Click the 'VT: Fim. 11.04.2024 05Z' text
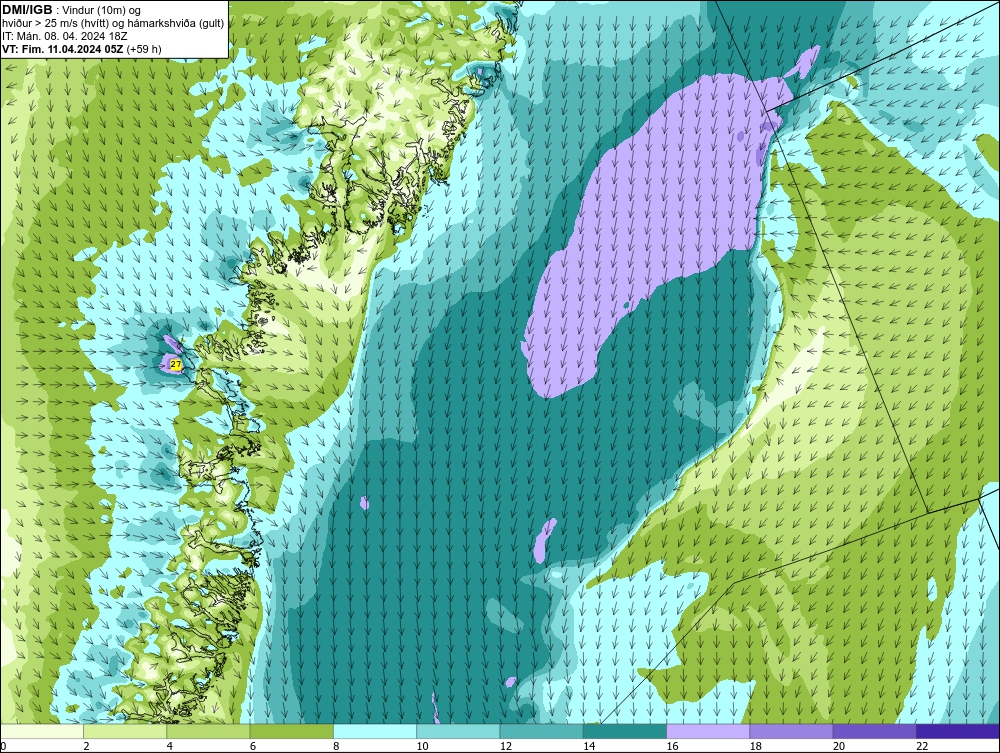Image resolution: width=1000 pixels, height=753 pixels. (x=63, y=49)
